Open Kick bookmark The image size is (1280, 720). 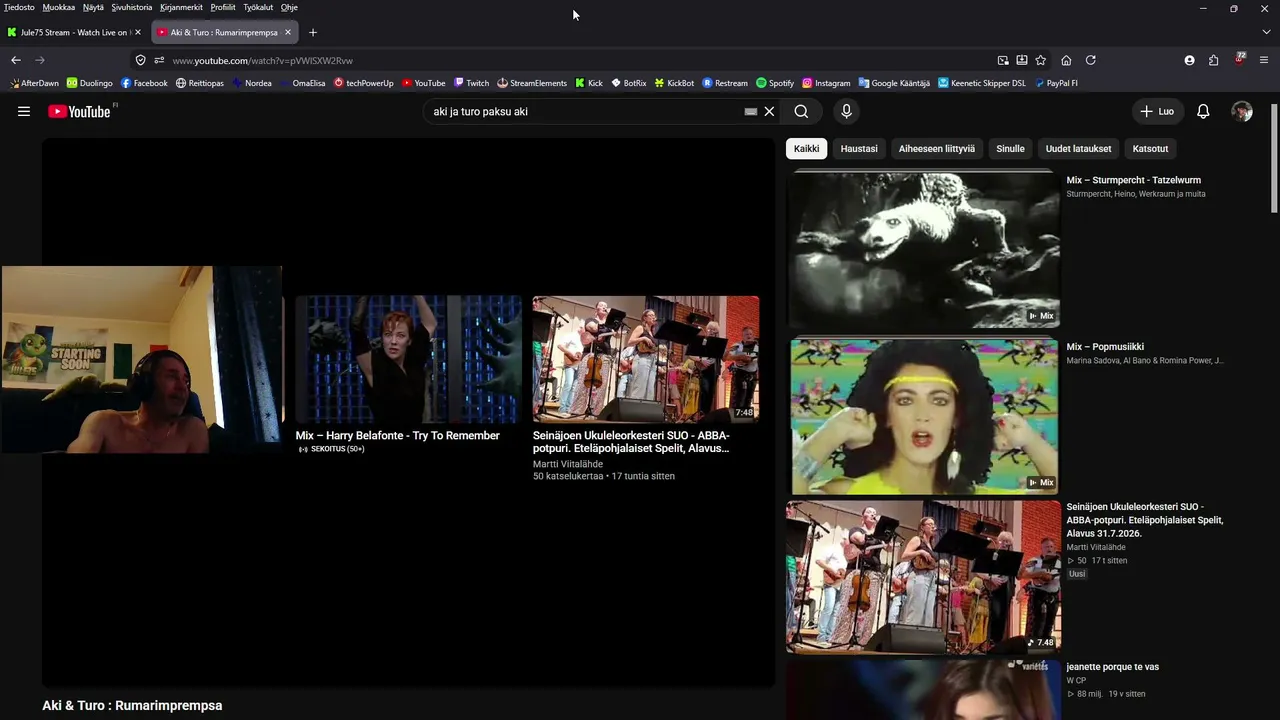[x=589, y=83]
